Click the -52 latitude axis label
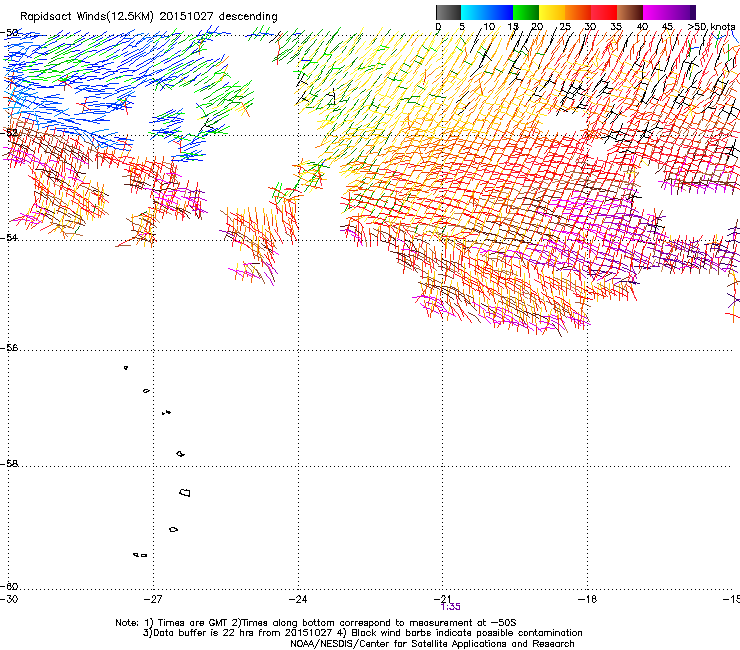This screenshot has height=650, width=740. (x=9, y=133)
